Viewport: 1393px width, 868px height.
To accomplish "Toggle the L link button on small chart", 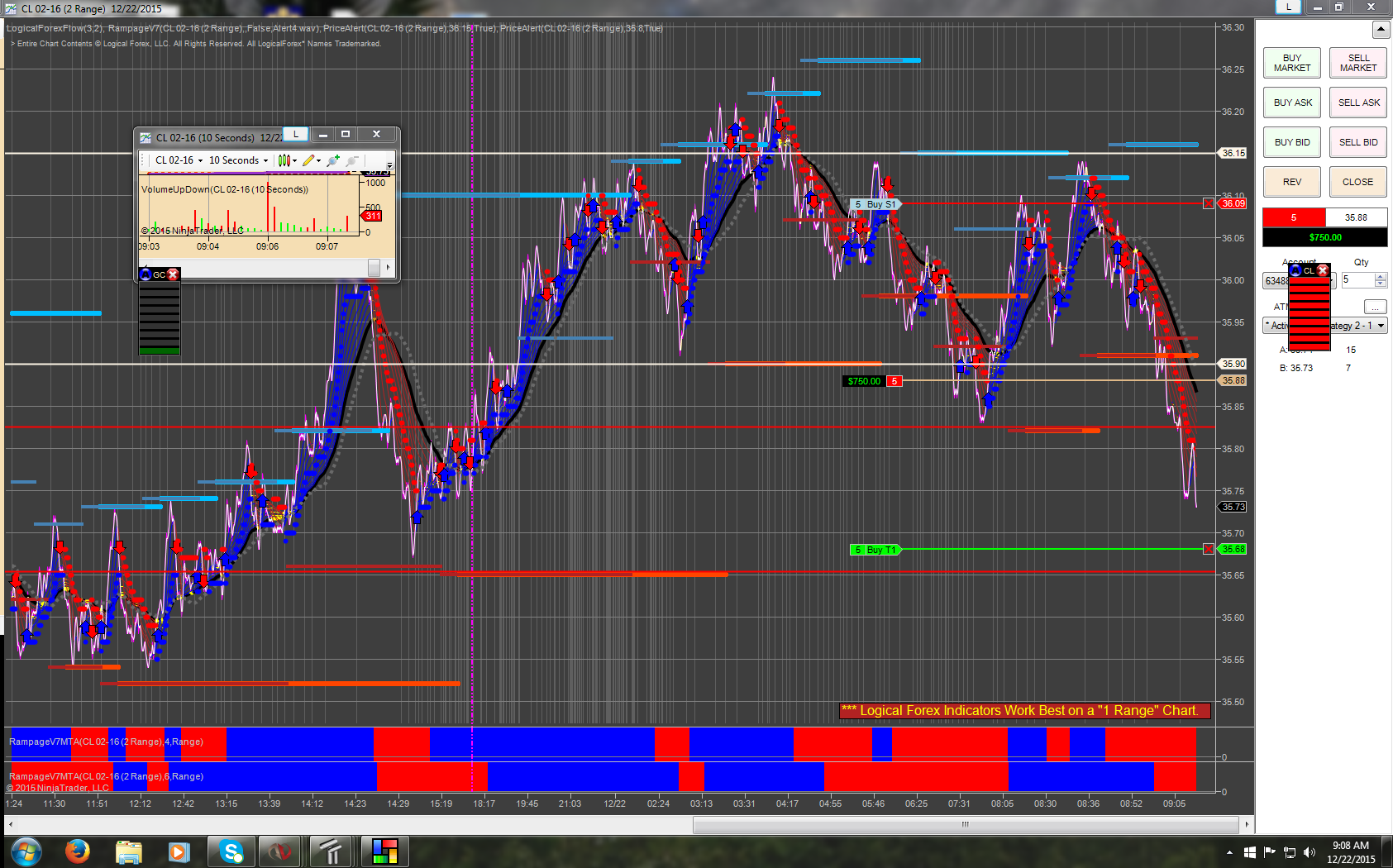I will [295, 134].
